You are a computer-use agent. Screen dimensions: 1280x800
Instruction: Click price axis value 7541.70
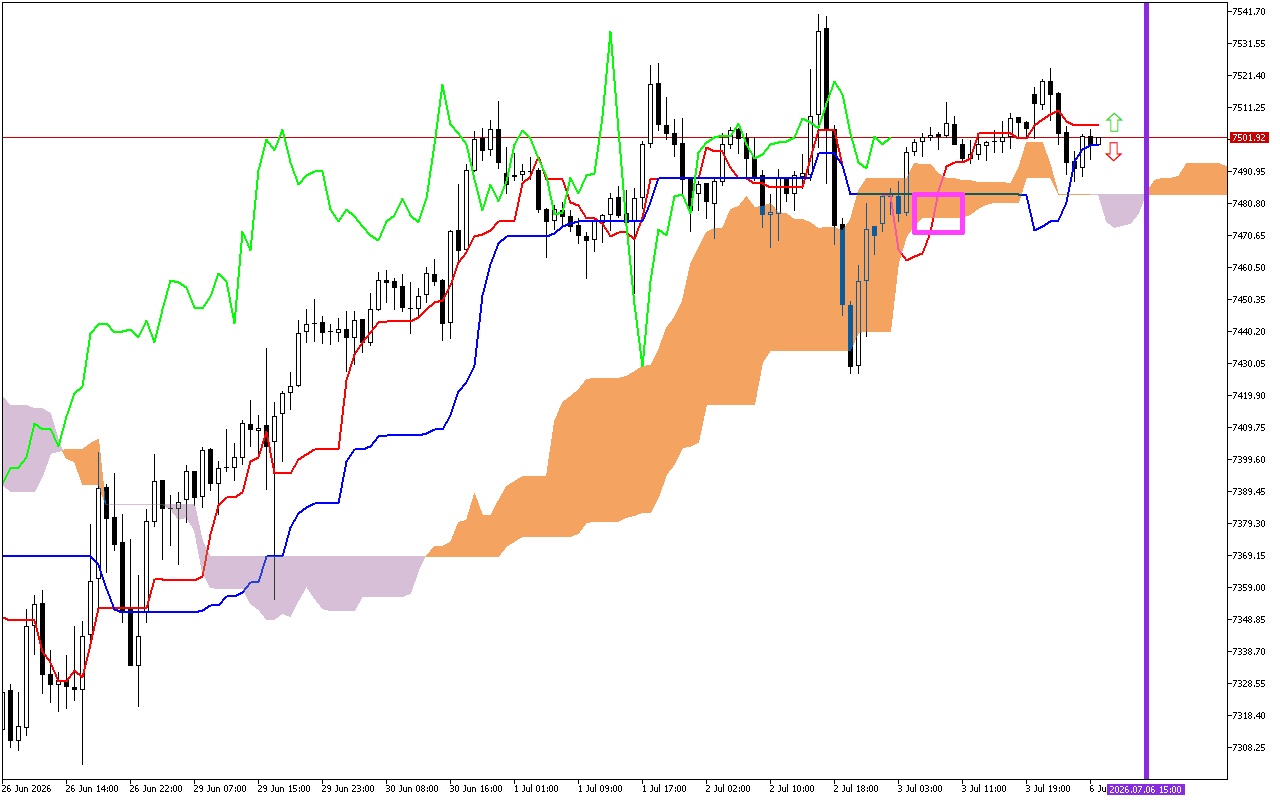tap(1250, 12)
